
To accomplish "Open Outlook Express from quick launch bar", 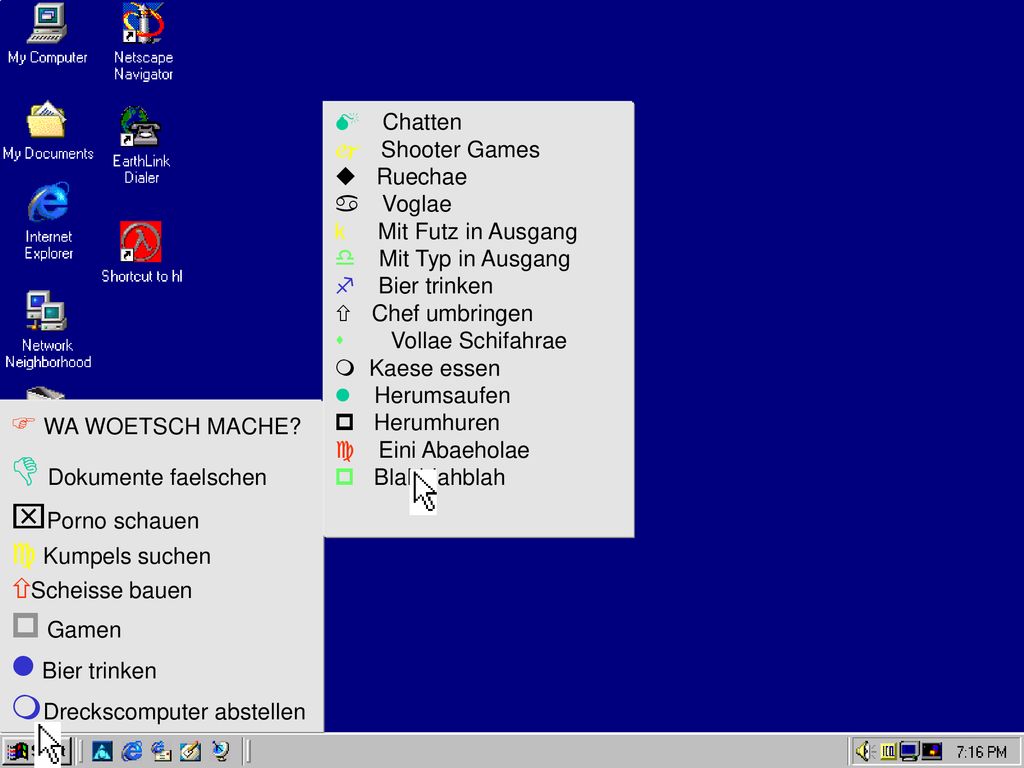I will [161, 752].
